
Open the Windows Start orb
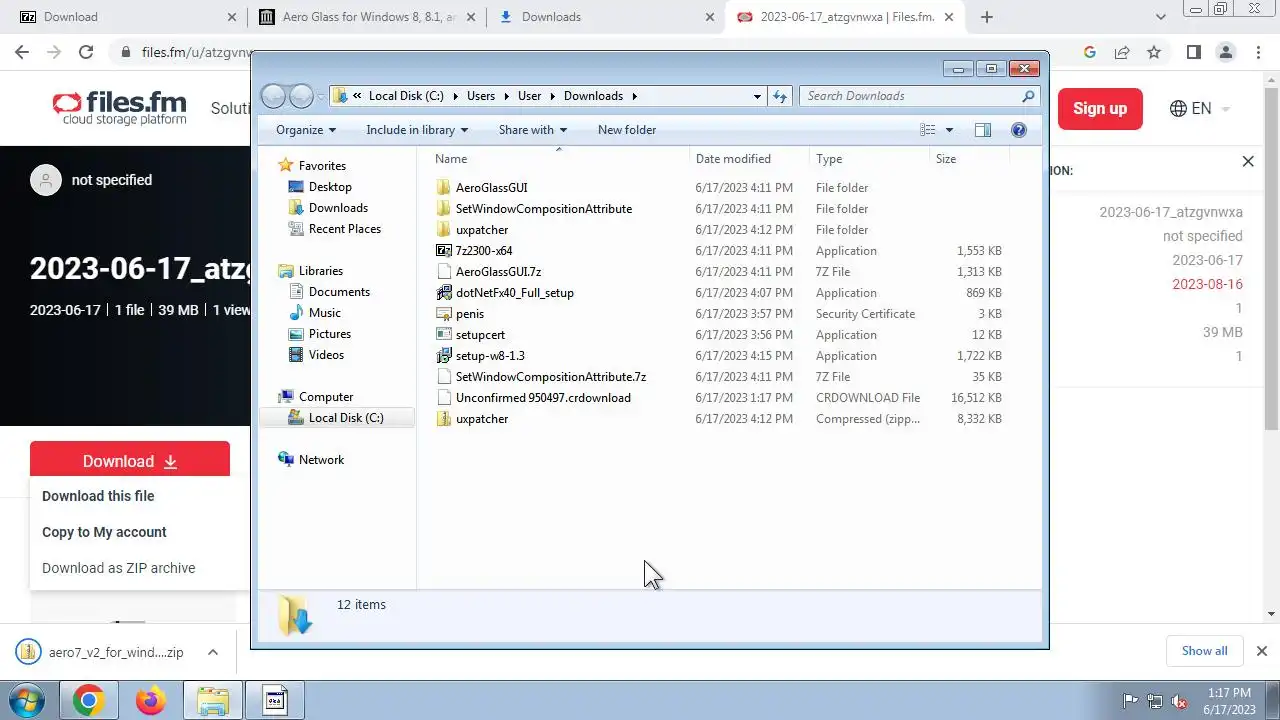(x=27, y=700)
